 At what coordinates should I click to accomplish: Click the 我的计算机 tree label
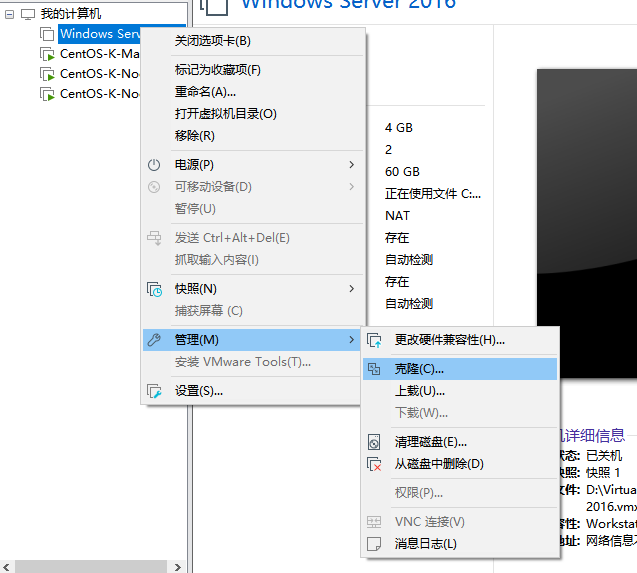71,14
